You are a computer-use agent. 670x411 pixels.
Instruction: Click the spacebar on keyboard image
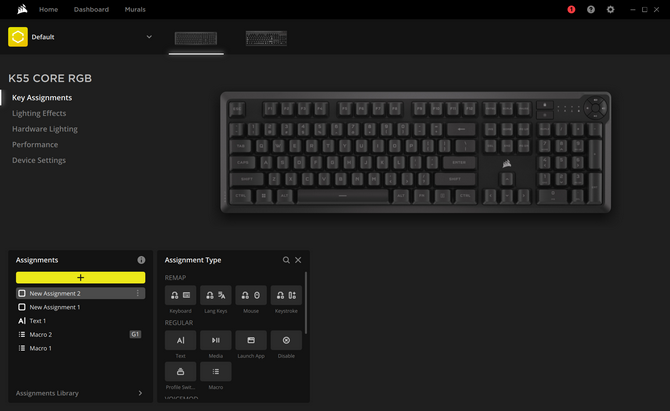point(343,196)
